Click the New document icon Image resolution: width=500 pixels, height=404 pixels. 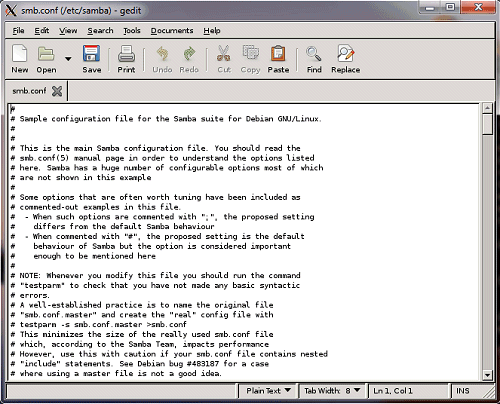click(19, 53)
